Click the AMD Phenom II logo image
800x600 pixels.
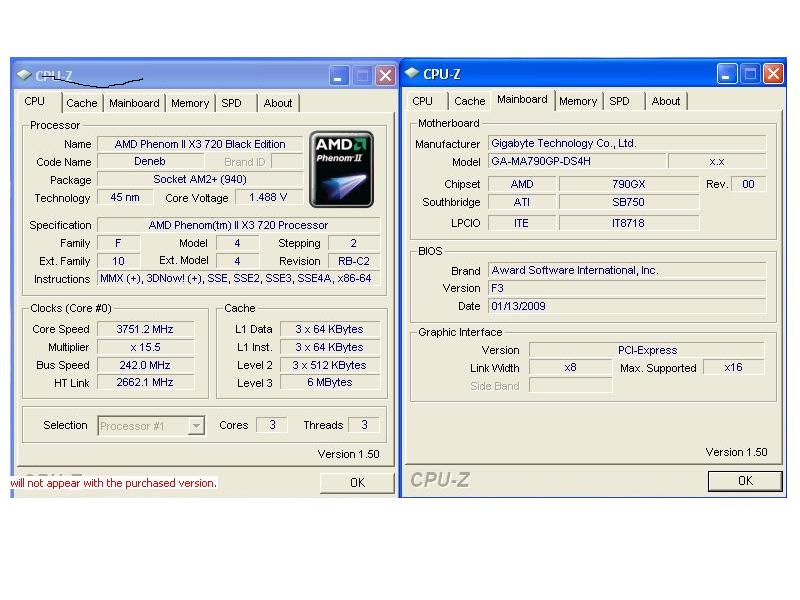(x=343, y=169)
